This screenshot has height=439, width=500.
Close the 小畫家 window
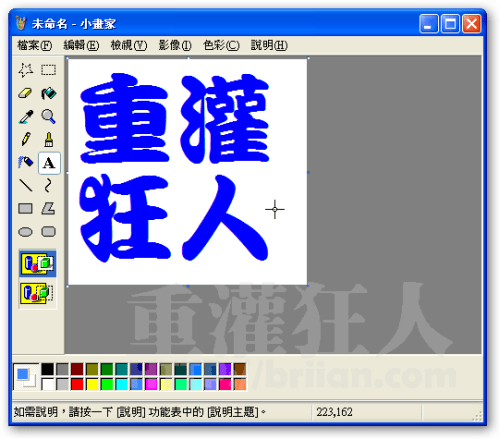pos(471,24)
